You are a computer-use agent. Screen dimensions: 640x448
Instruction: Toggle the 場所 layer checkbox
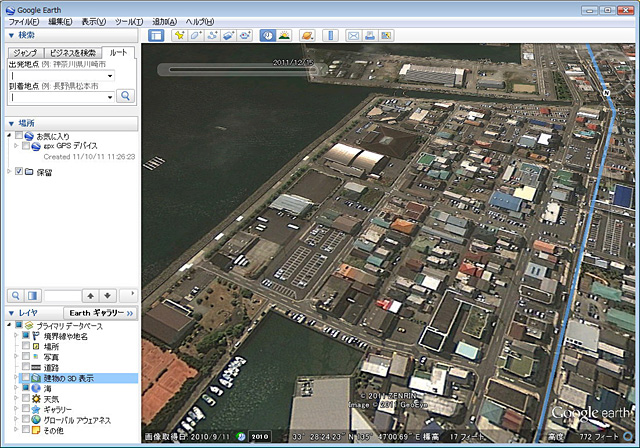[26, 346]
